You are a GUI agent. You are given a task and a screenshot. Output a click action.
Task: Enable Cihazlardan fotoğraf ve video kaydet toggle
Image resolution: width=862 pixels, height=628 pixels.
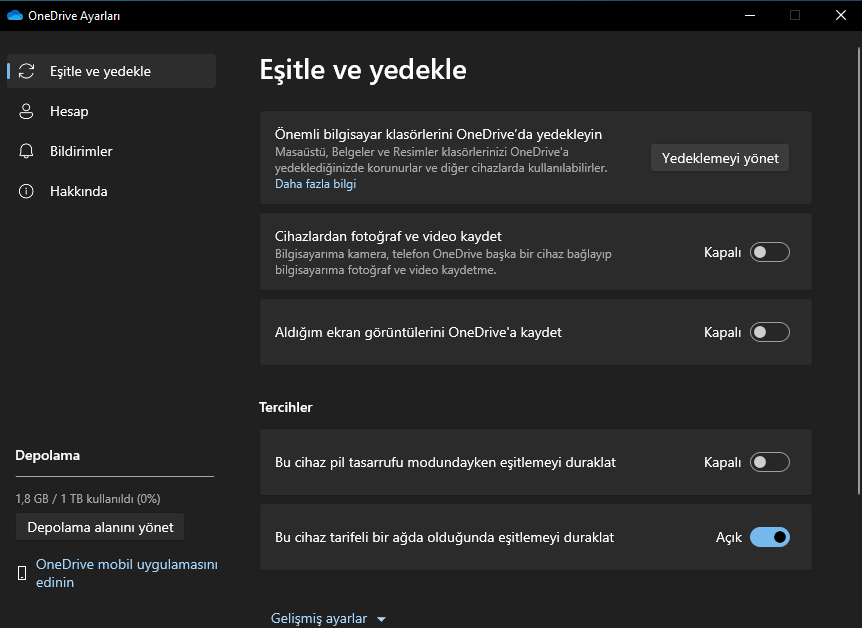click(770, 252)
